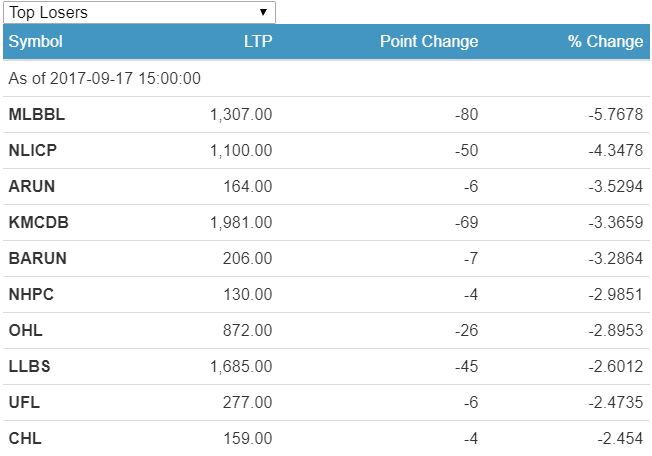Image resolution: width=652 pixels, height=456 pixels.
Task: Select the UFL symbol
Action: click(x=24, y=402)
